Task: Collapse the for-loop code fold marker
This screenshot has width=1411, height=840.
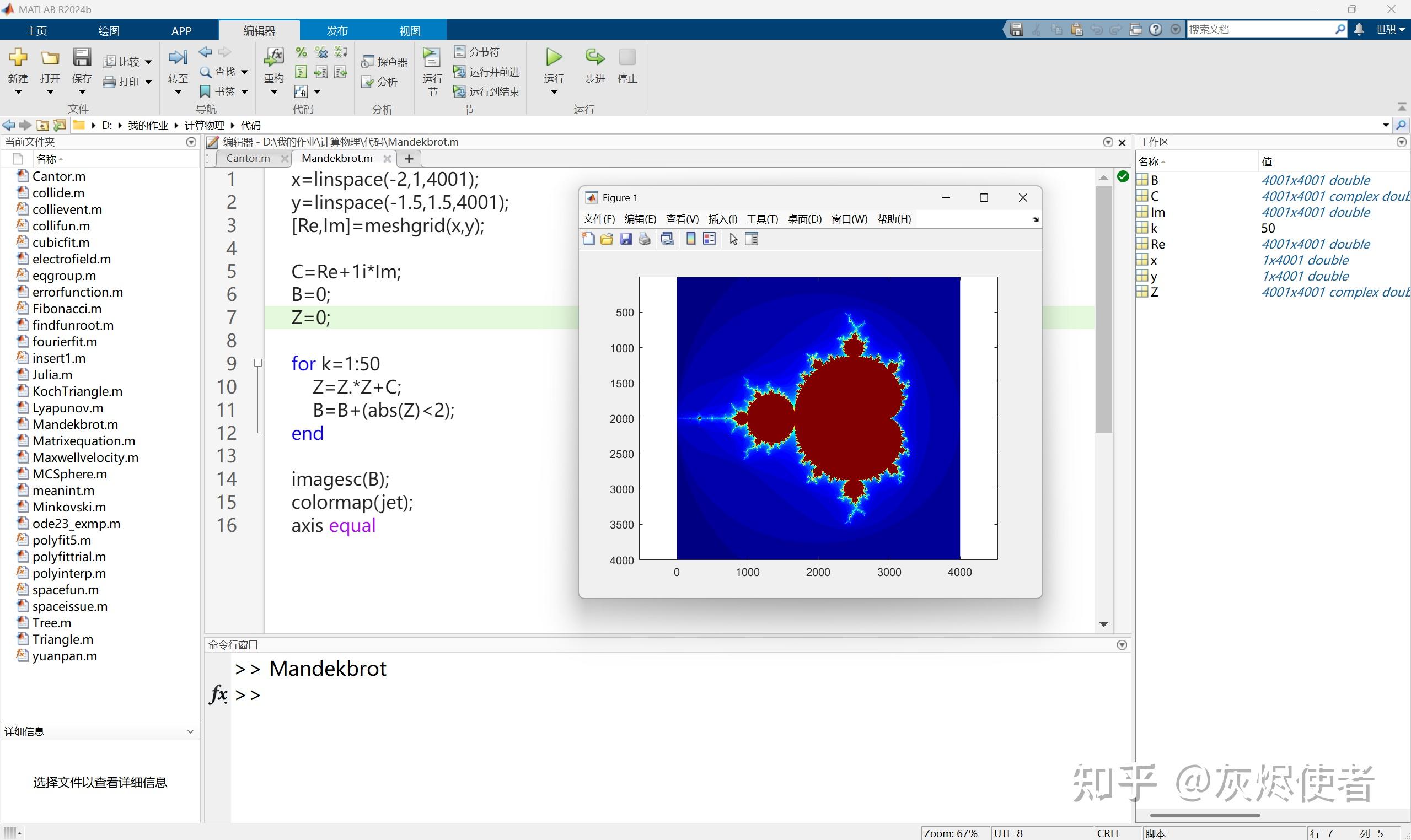Action: pos(258,363)
